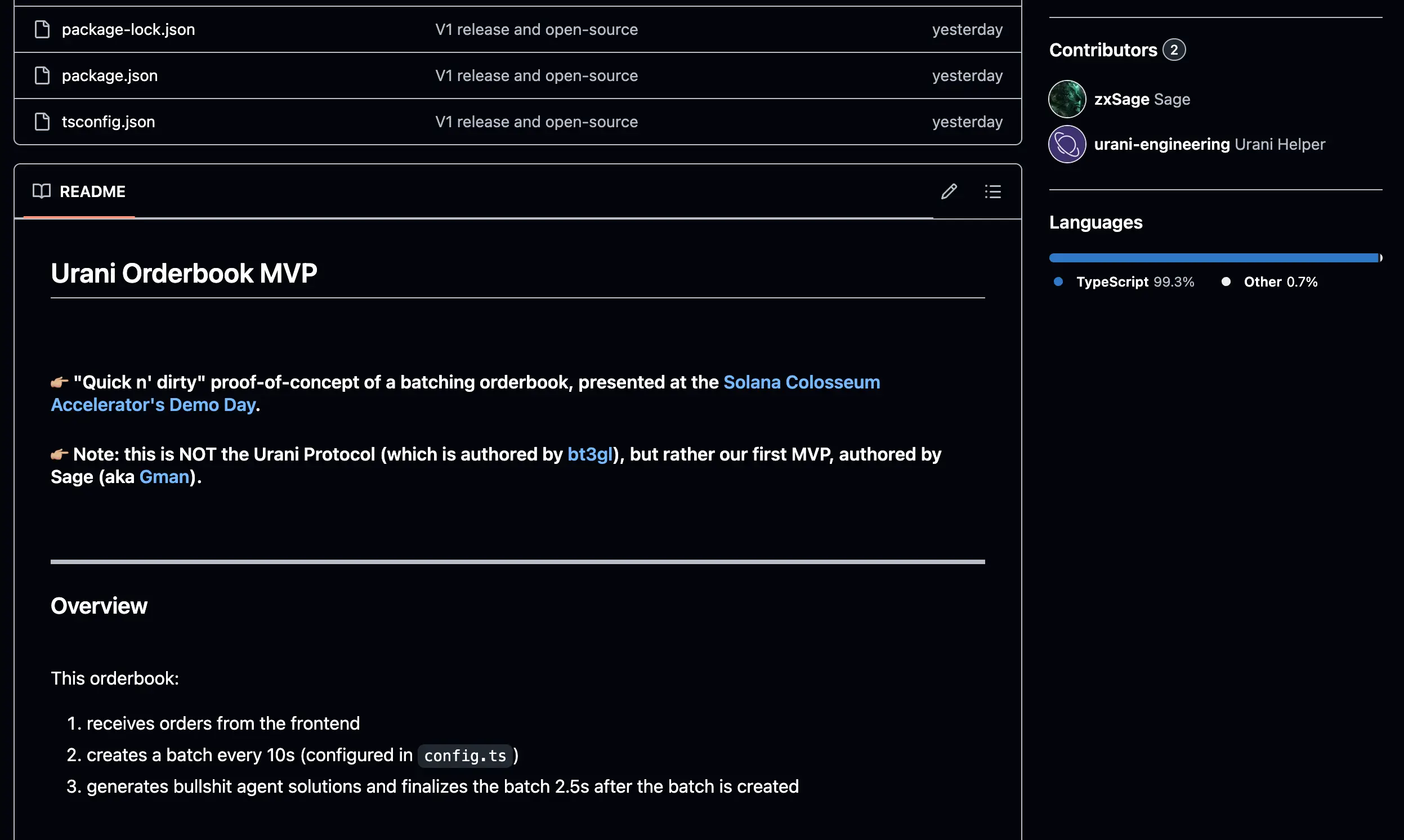Screen dimensions: 1404x840
Task: Click the tsconfig.json file icon
Action: (x=42, y=122)
